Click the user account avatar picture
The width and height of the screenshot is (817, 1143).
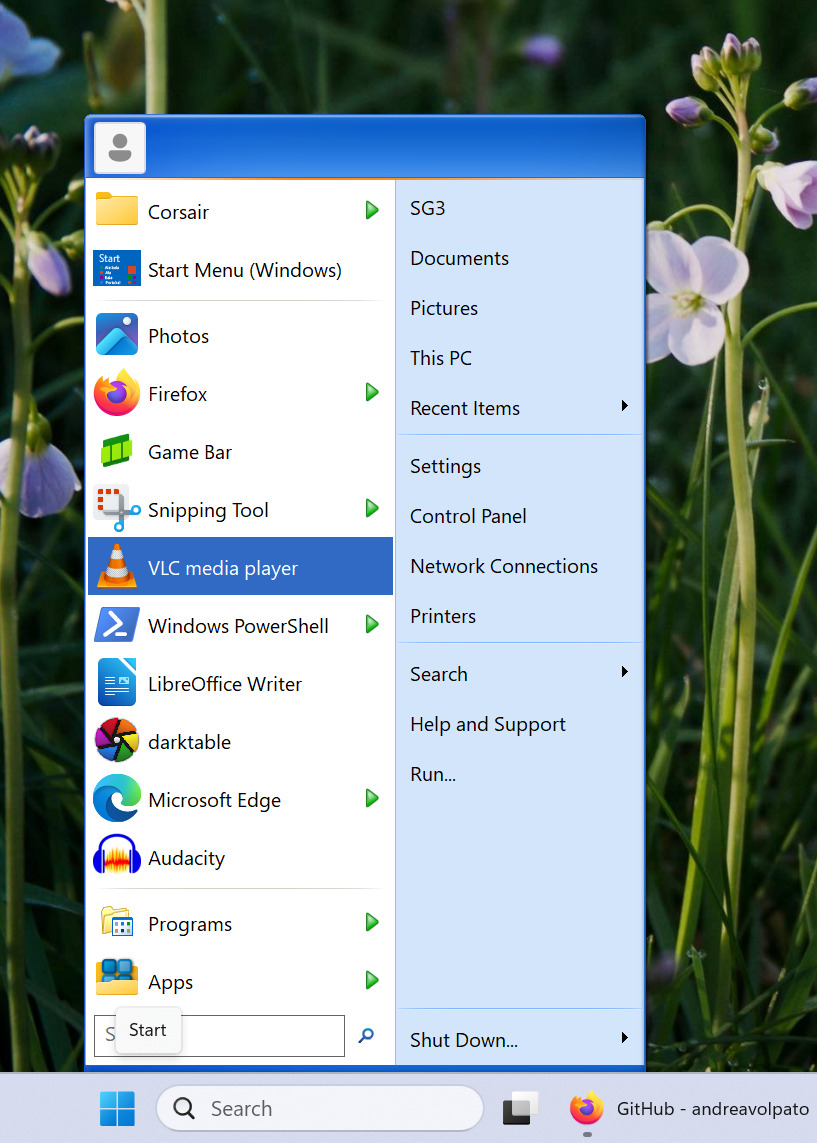coord(120,148)
